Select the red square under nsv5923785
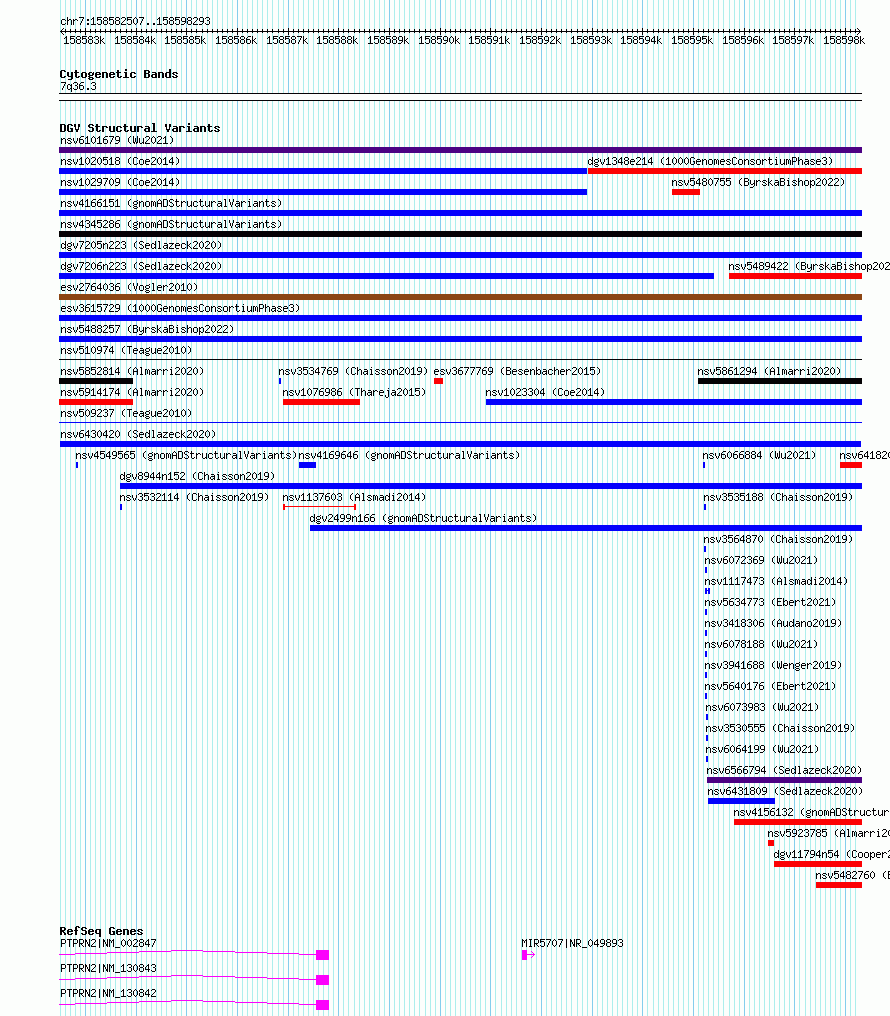 point(771,843)
